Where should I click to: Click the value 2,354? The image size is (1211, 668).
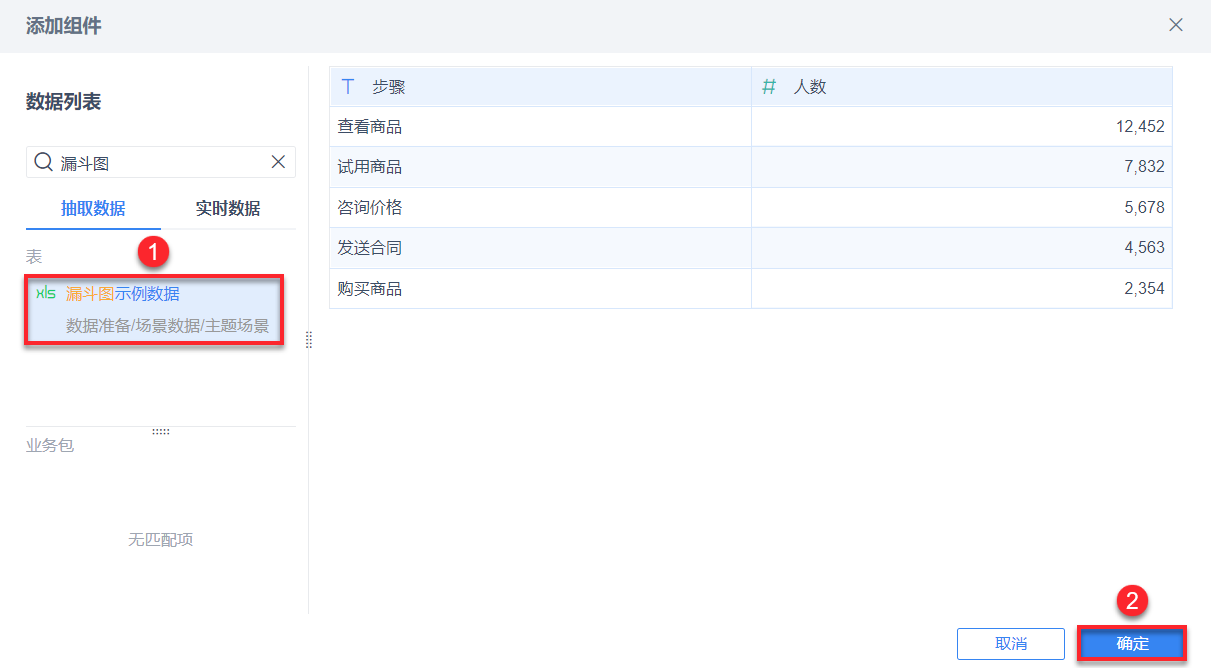1144,288
